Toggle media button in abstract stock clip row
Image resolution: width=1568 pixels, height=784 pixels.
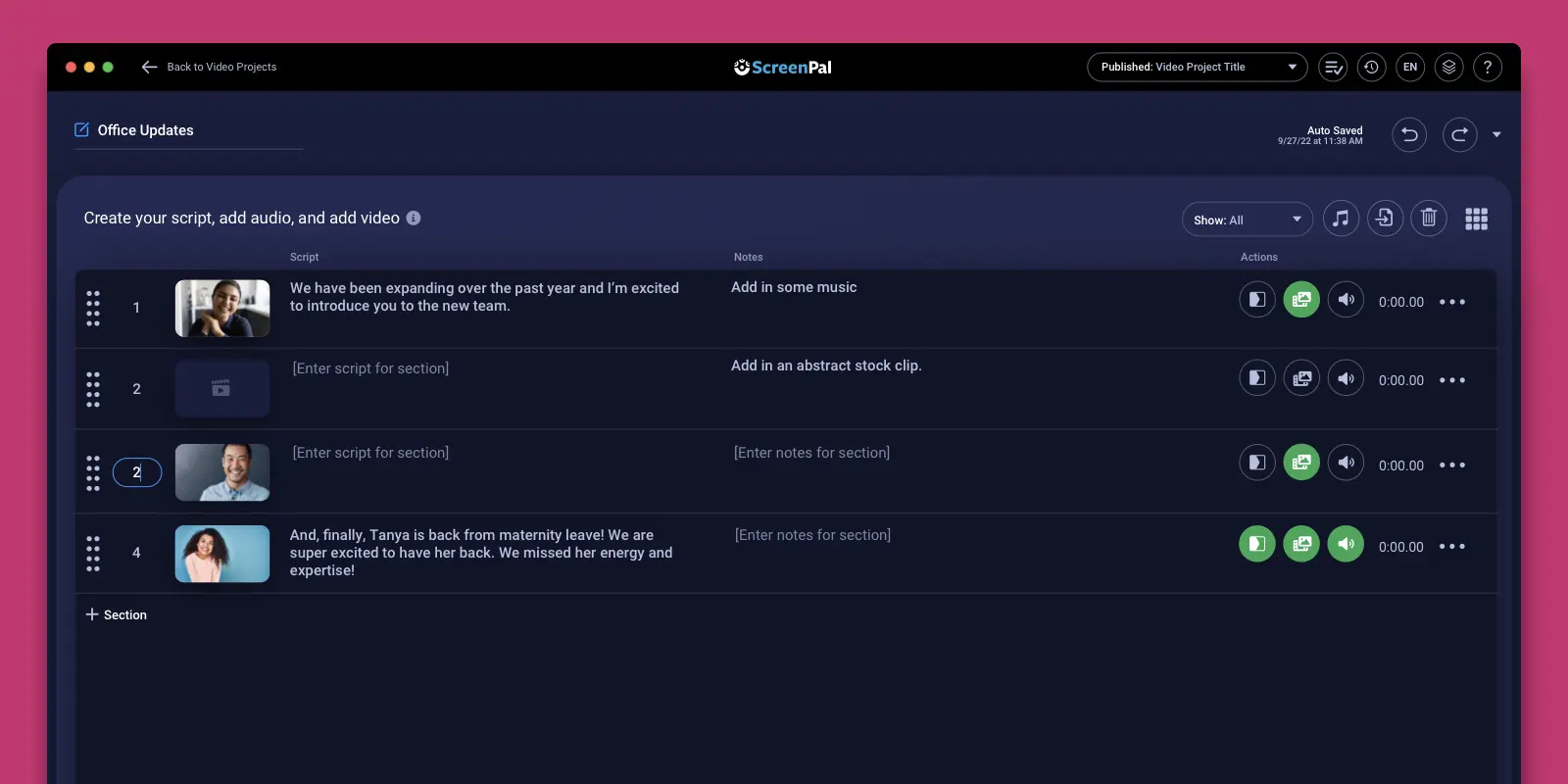pyautogui.click(x=1301, y=378)
